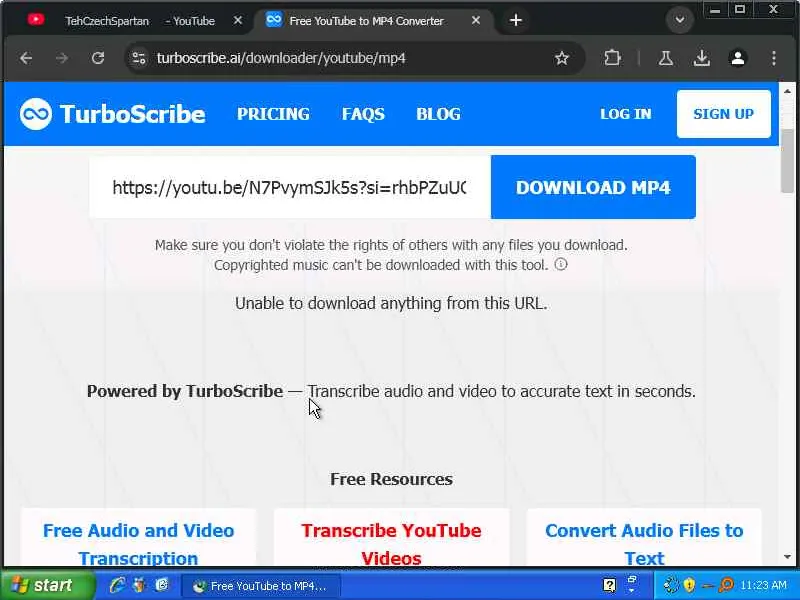Image resolution: width=800 pixels, height=600 pixels.
Task: Click the orange magnifier tray icon
Action: [x=726, y=585]
